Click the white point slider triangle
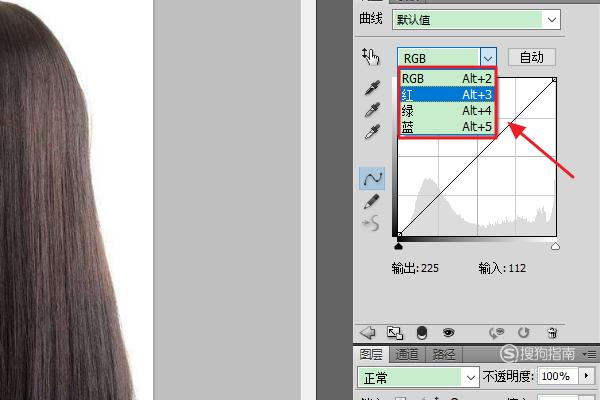Image resolution: width=600 pixels, height=400 pixels. tap(555, 246)
